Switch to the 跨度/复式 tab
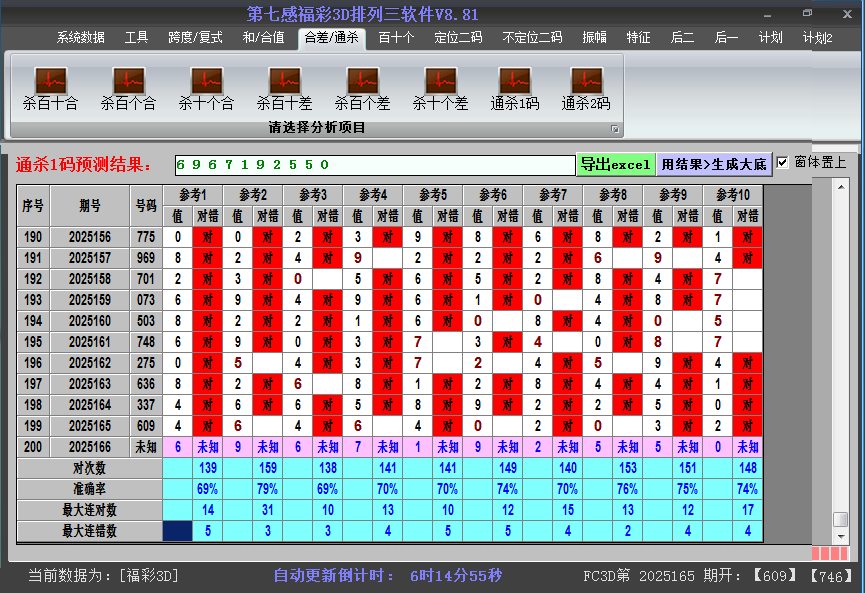Viewport: 865px width, 593px height. (195, 38)
